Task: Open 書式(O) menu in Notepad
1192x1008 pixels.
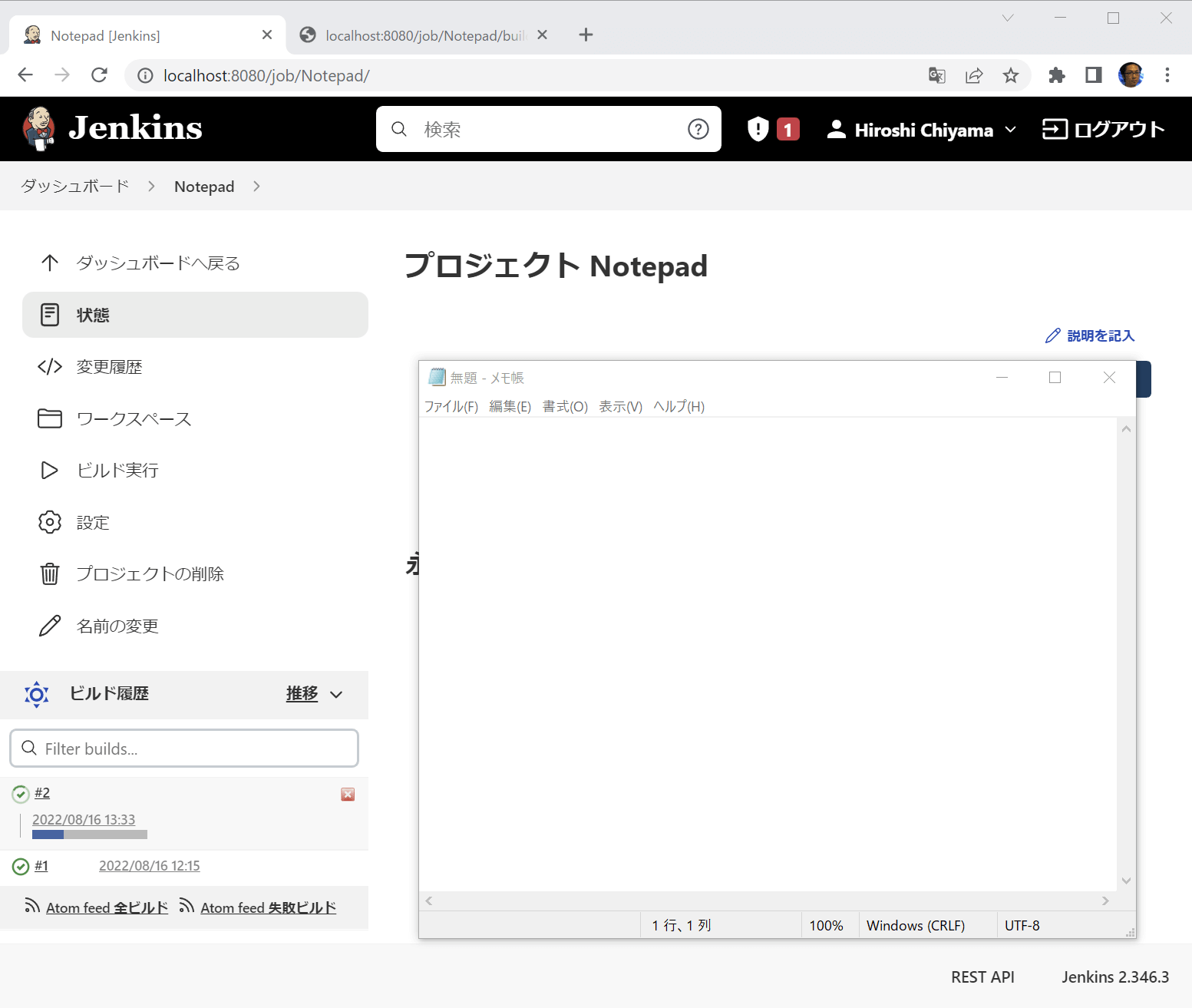Action: pyautogui.click(x=565, y=407)
